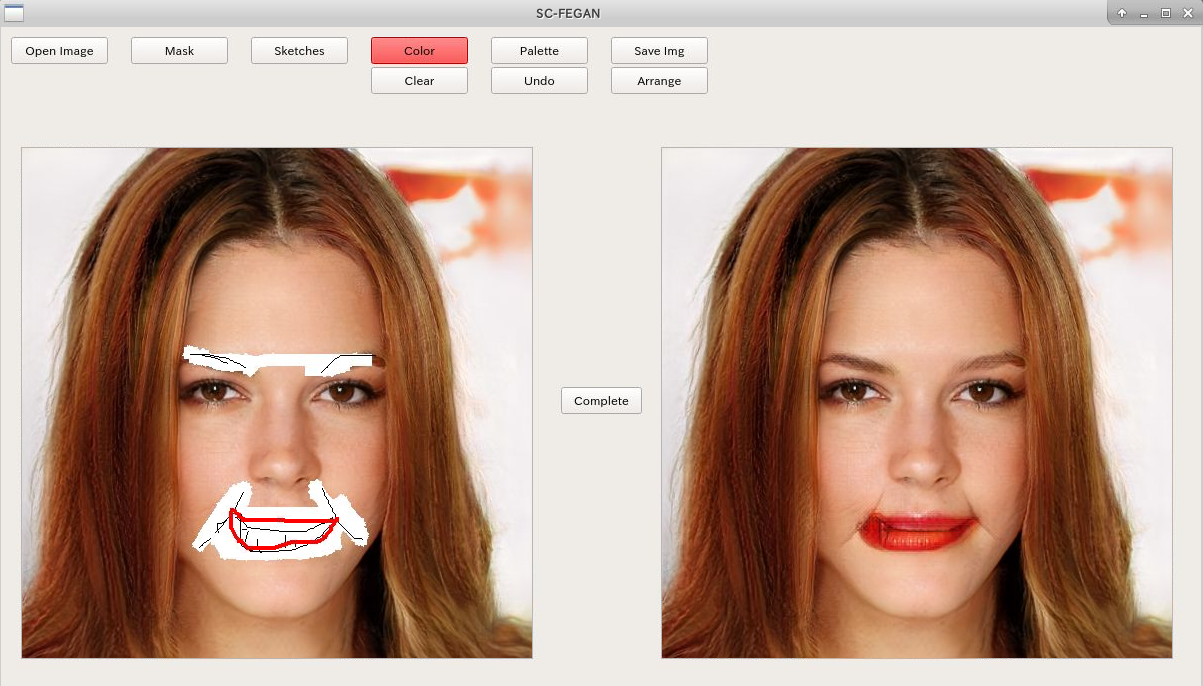Undo the last stroke

[539, 81]
